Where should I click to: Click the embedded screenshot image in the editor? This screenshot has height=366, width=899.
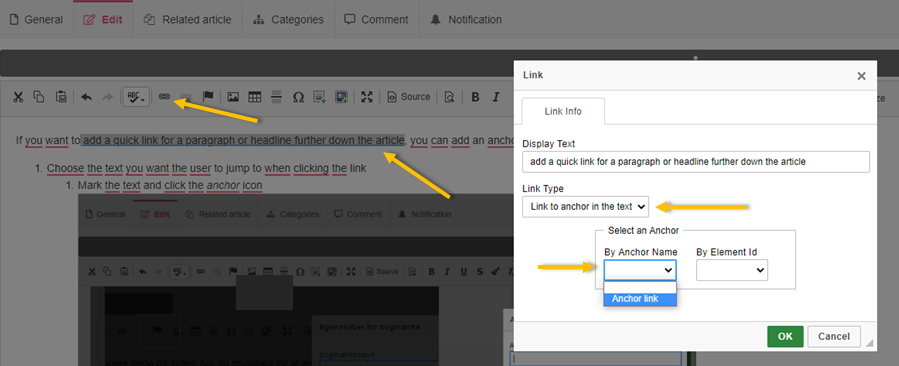coord(296,279)
